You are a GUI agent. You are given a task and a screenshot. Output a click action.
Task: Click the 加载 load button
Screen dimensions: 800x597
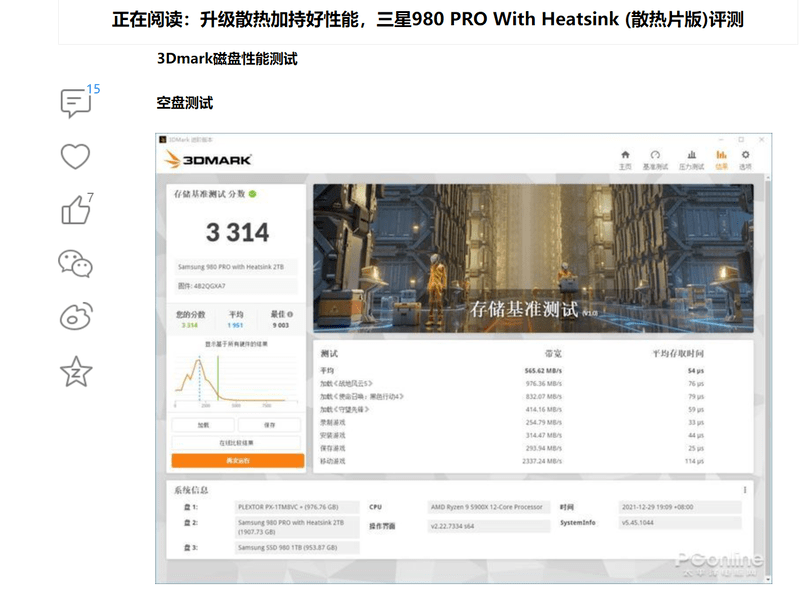click(x=203, y=425)
